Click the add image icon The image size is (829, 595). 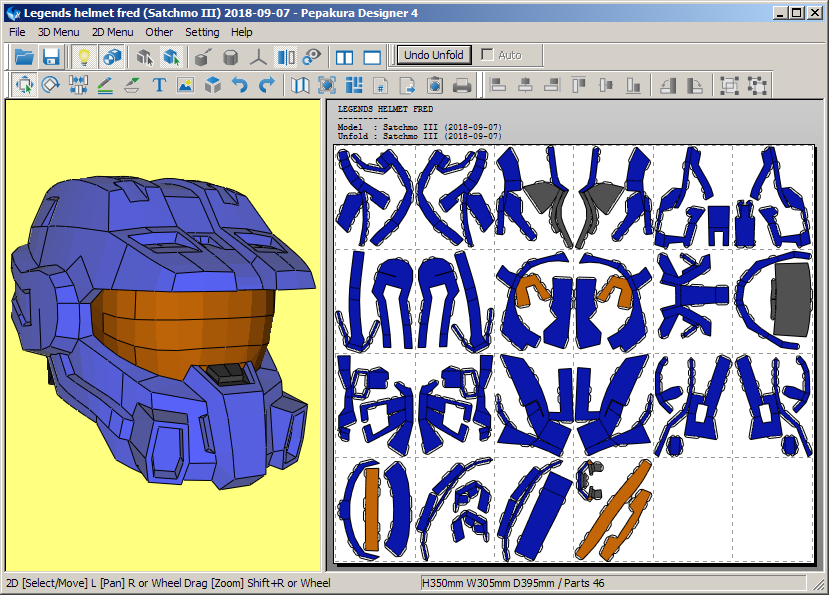(185, 86)
